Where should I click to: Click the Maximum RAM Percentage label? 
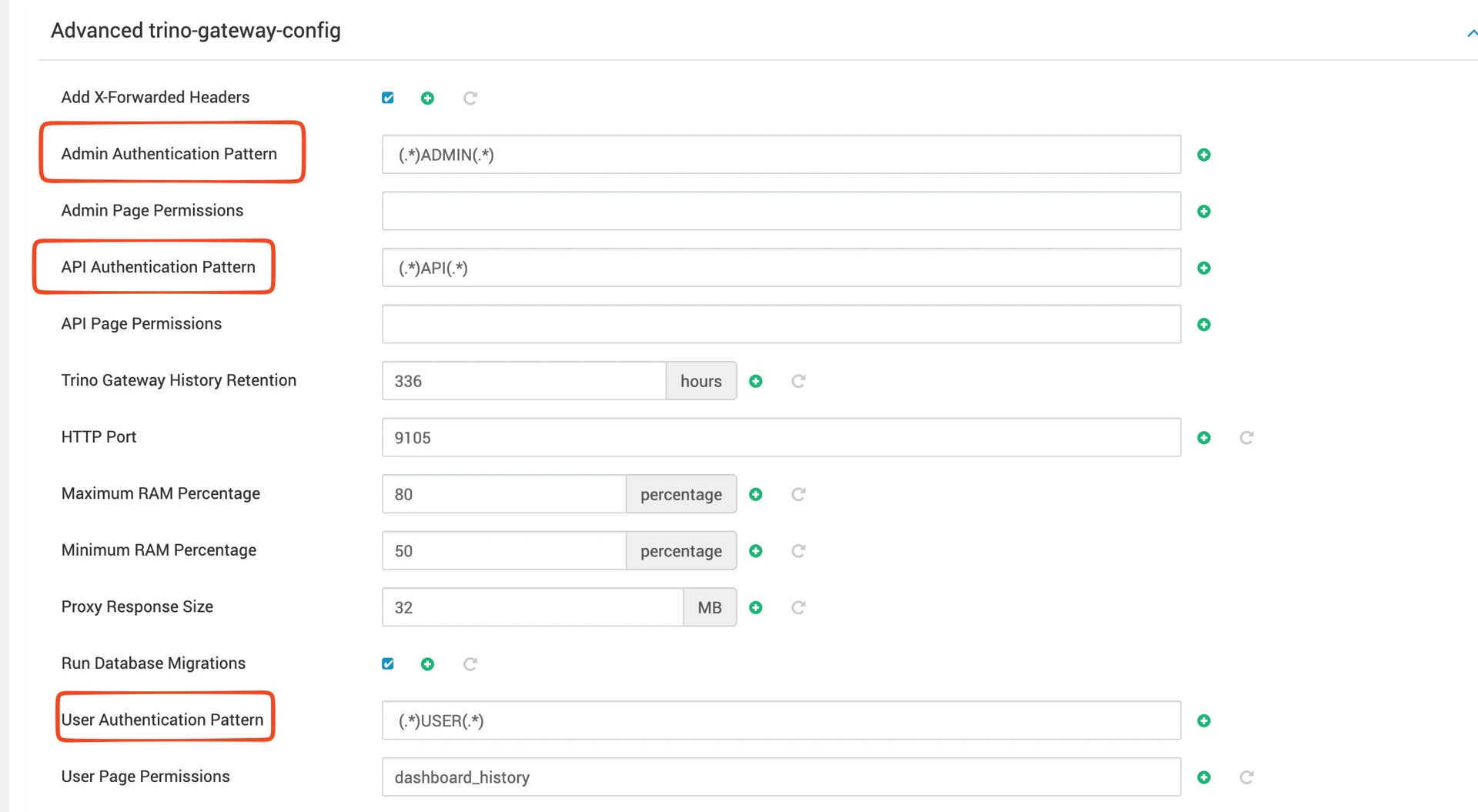coord(161,493)
